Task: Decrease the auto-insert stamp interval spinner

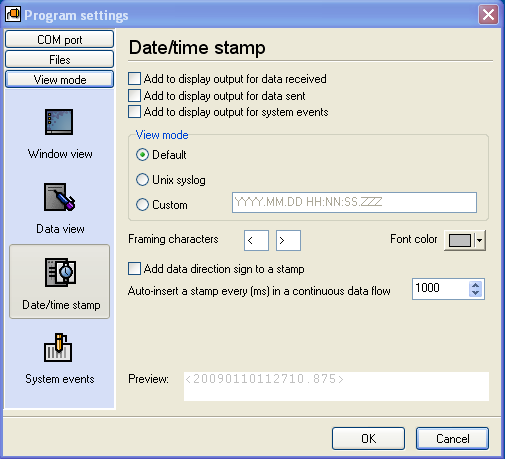Action: coord(475,293)
